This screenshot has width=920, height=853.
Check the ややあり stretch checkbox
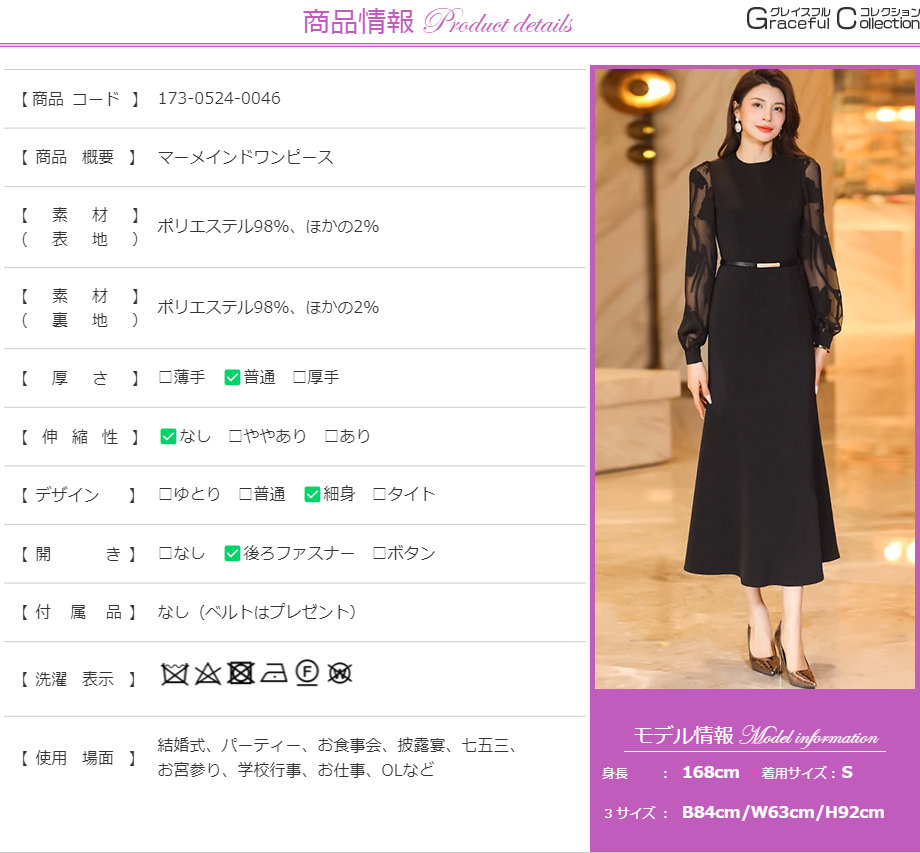[236, 436]
